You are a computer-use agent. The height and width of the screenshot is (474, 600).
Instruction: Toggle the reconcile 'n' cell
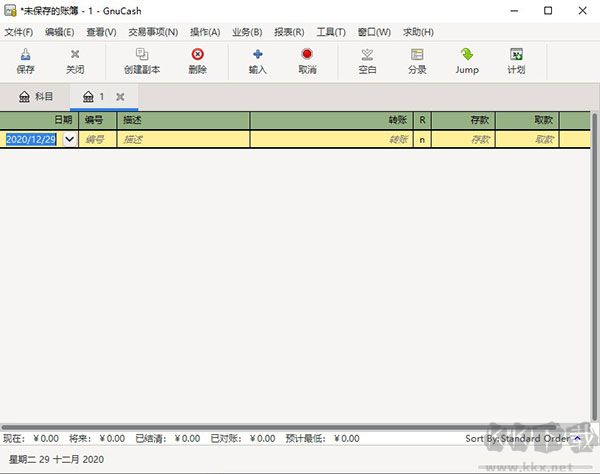click(x=422, y=140)
